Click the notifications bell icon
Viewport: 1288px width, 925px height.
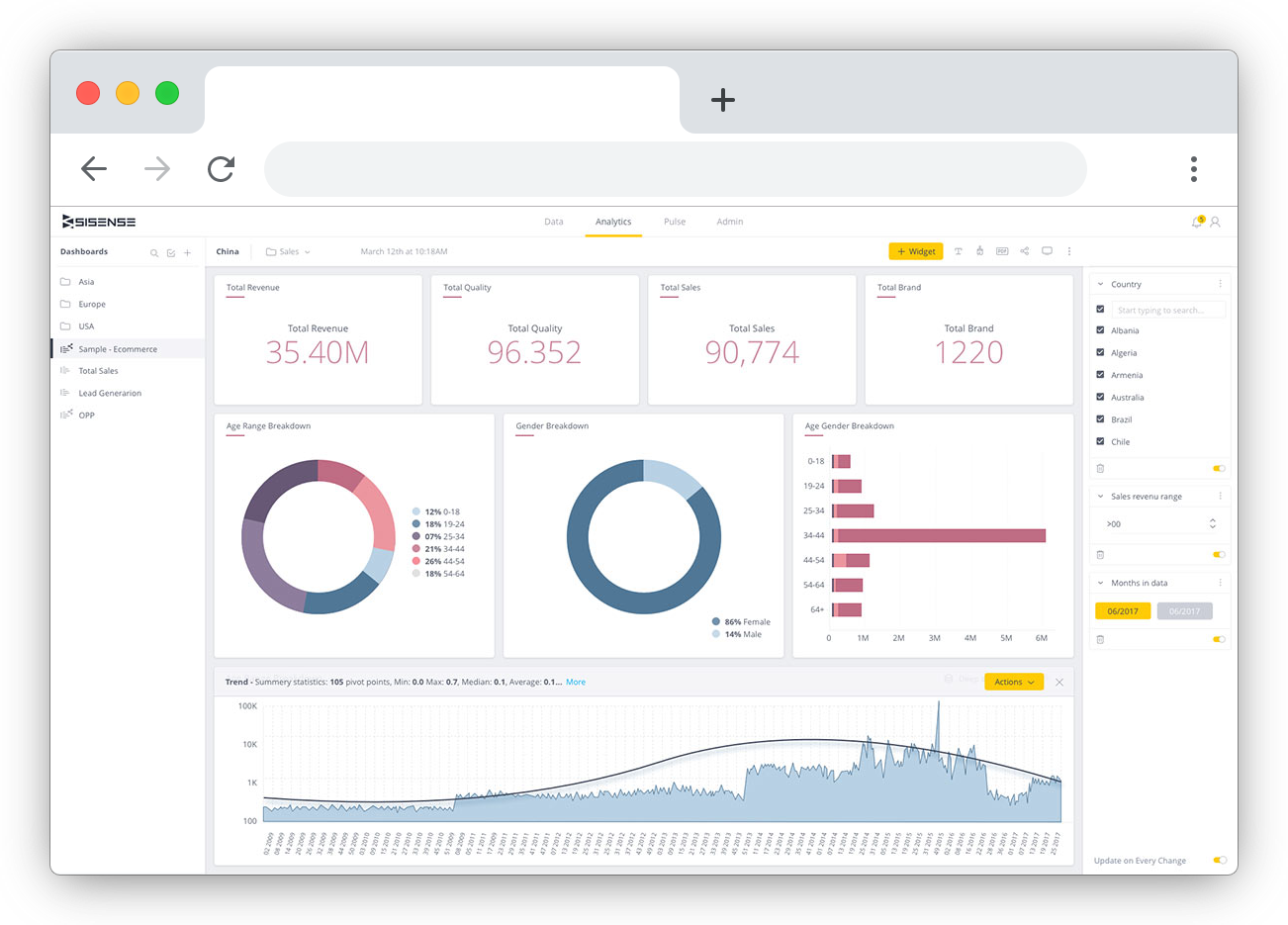[x=1196, y=222]
